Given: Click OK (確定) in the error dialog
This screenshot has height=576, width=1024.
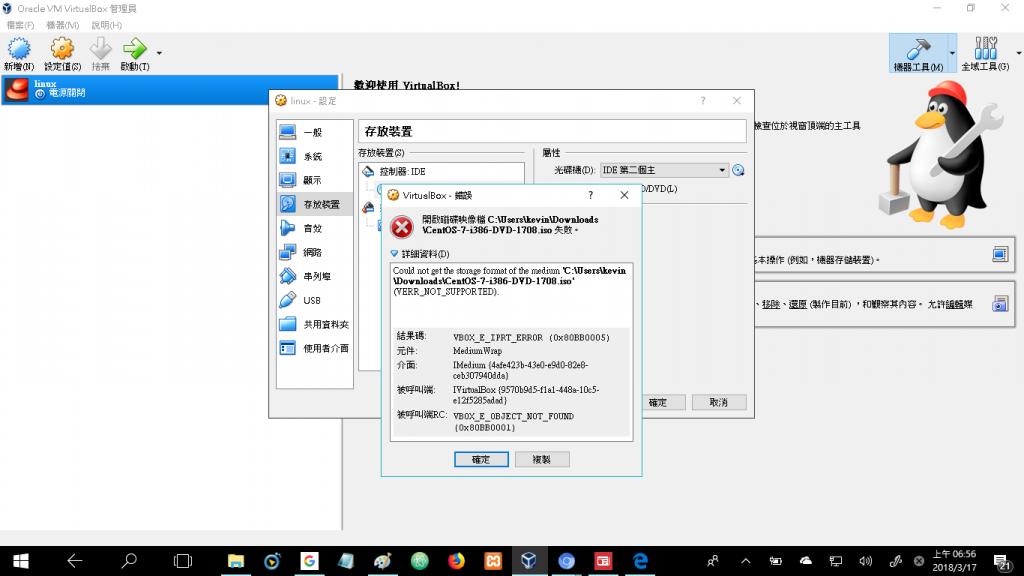Looking at the screenshot, I should pos(481,460).
